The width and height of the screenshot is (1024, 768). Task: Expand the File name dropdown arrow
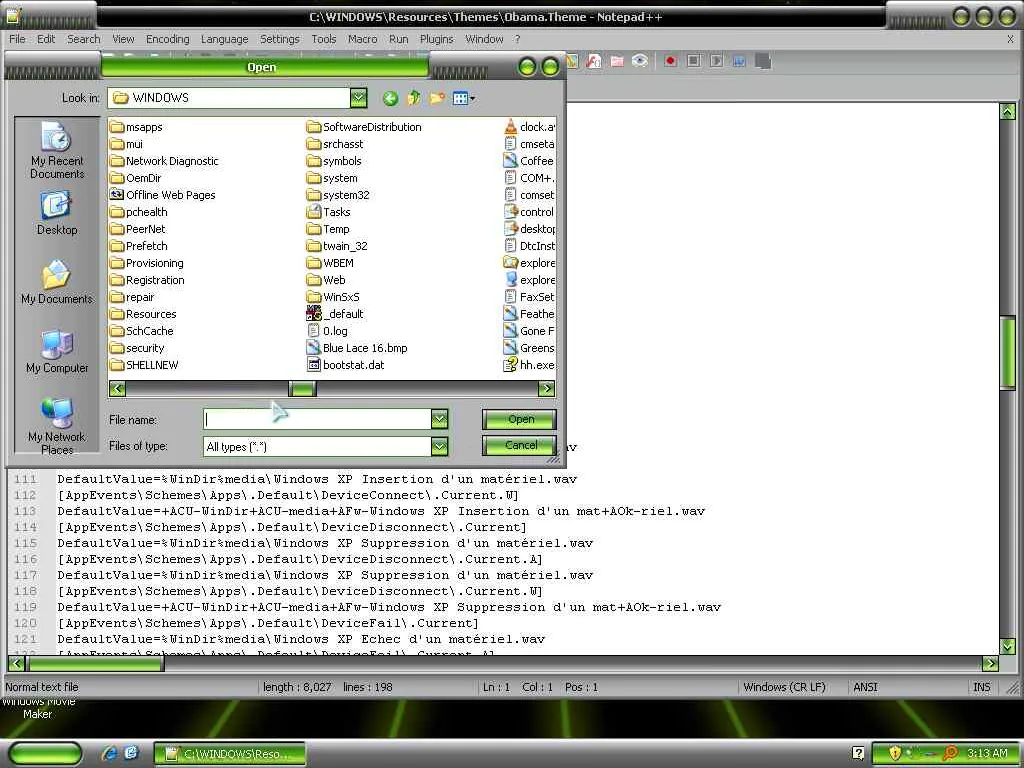[x=440, y=419]
